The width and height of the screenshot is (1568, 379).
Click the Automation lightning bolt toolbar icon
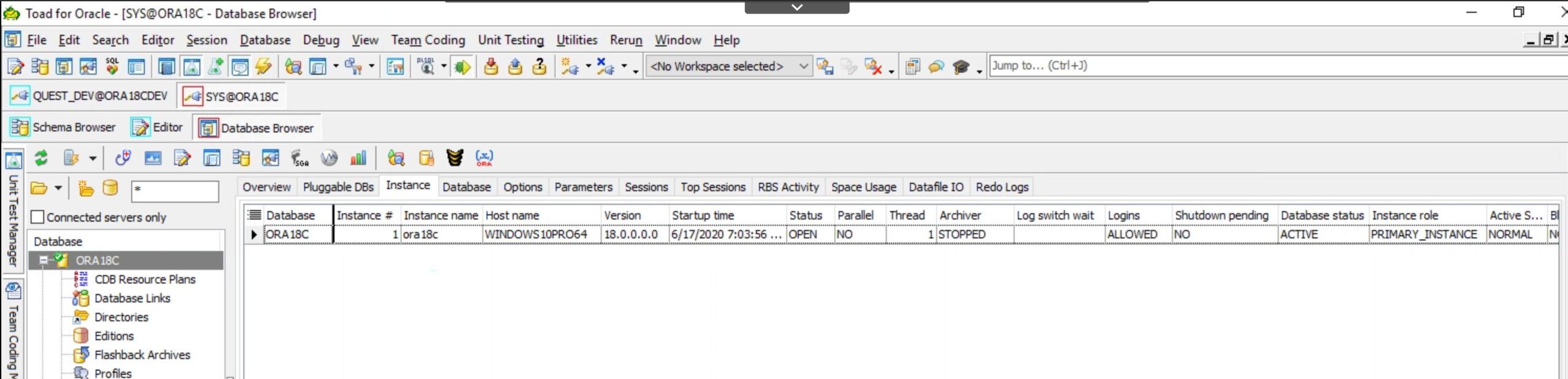263,66
